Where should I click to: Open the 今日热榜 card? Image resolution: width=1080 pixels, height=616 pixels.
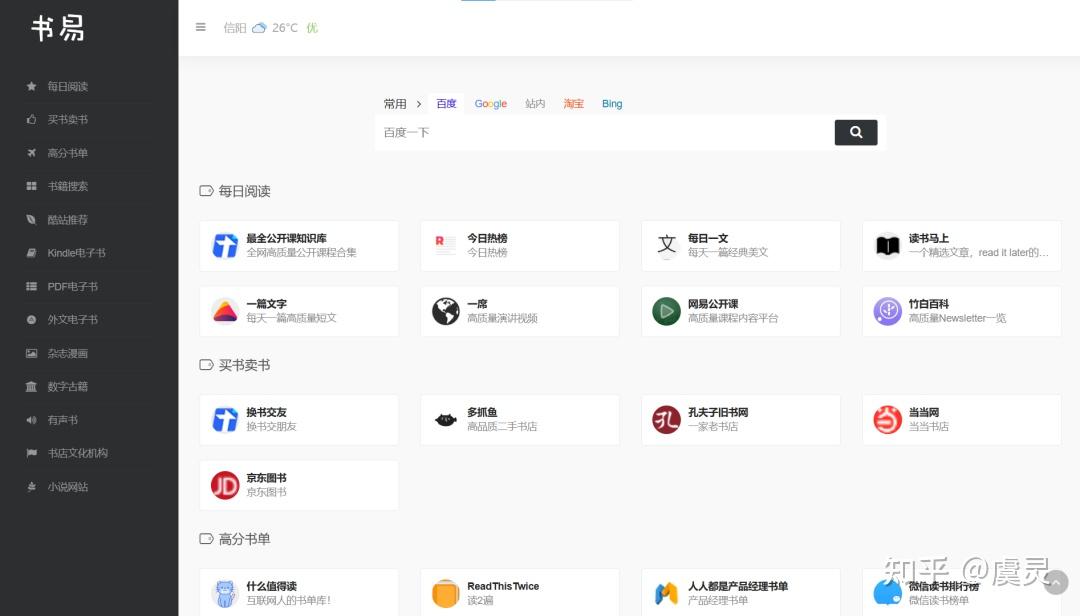pos(519,245)
